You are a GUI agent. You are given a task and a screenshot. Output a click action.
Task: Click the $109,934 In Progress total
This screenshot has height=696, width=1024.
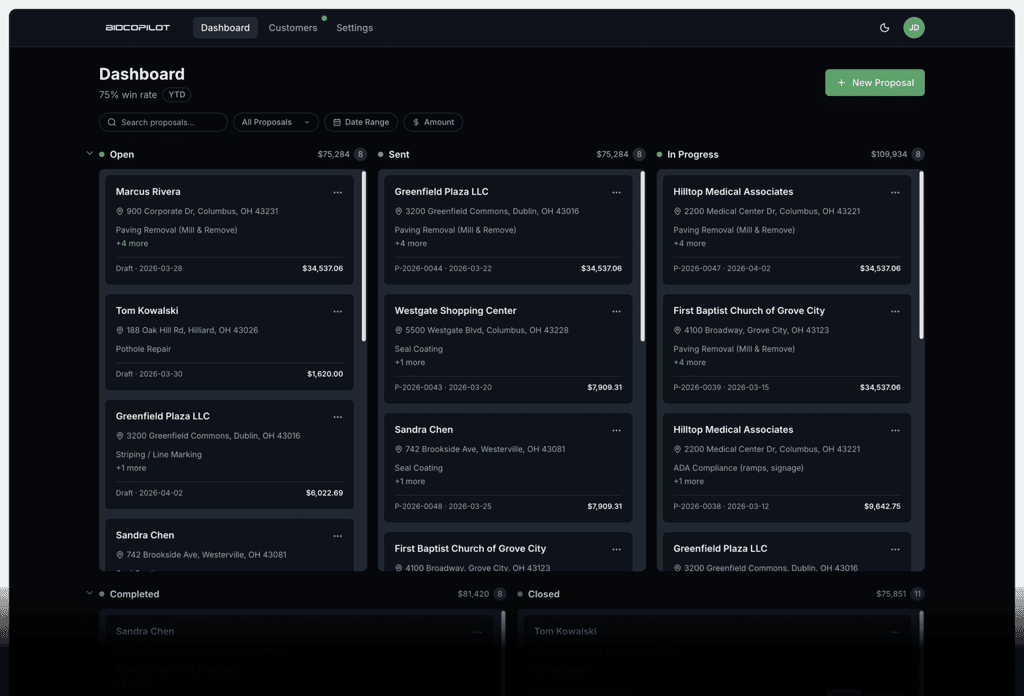[x=889, y=154]
